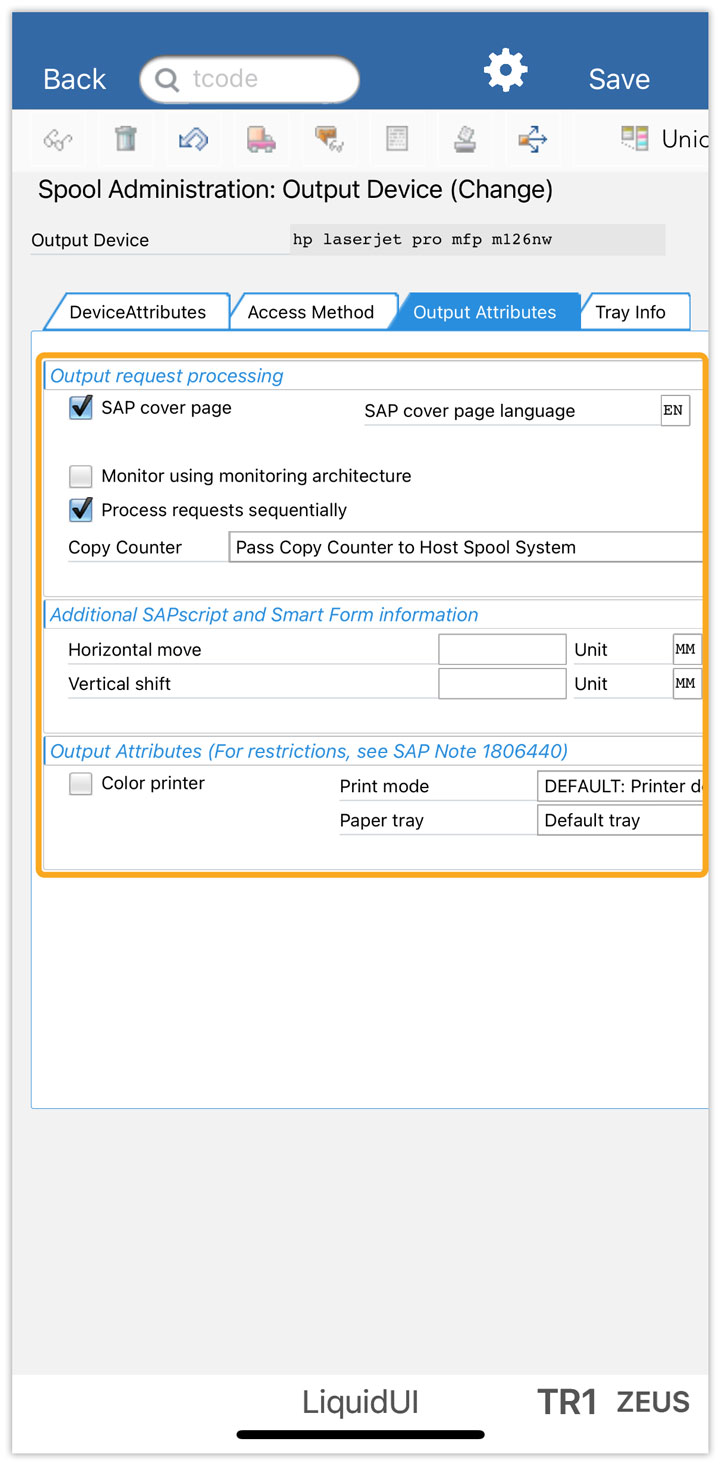Open the settings gear icon
The image size is (720, 1465).
pos(505,70)
